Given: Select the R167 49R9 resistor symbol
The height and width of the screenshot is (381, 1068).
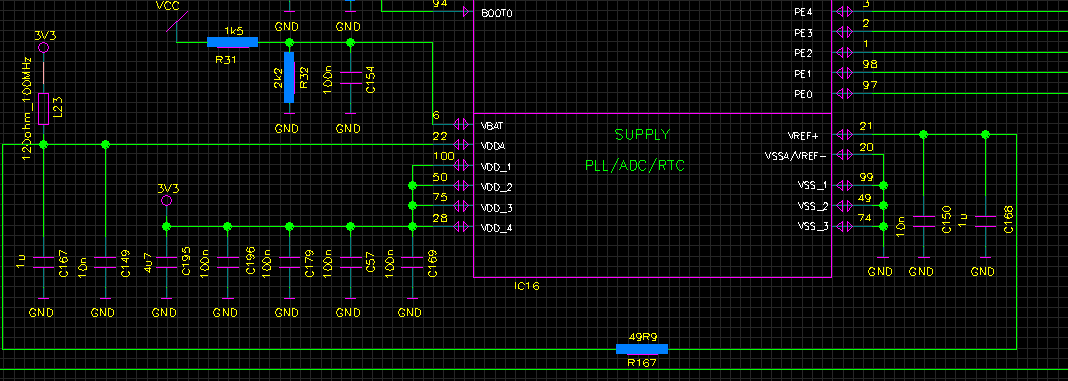Looking at the screenshot, I should click(642, 349).
